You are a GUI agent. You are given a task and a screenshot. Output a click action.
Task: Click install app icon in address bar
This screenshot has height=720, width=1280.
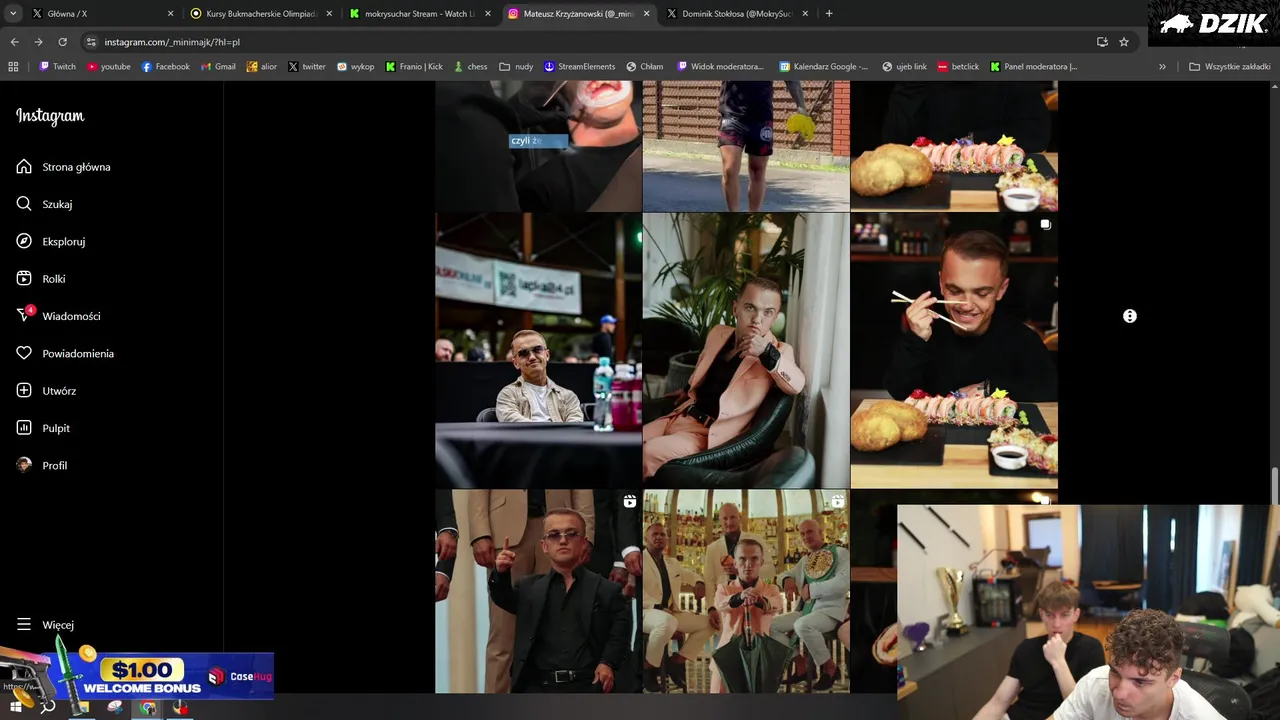click(1102, 42)
